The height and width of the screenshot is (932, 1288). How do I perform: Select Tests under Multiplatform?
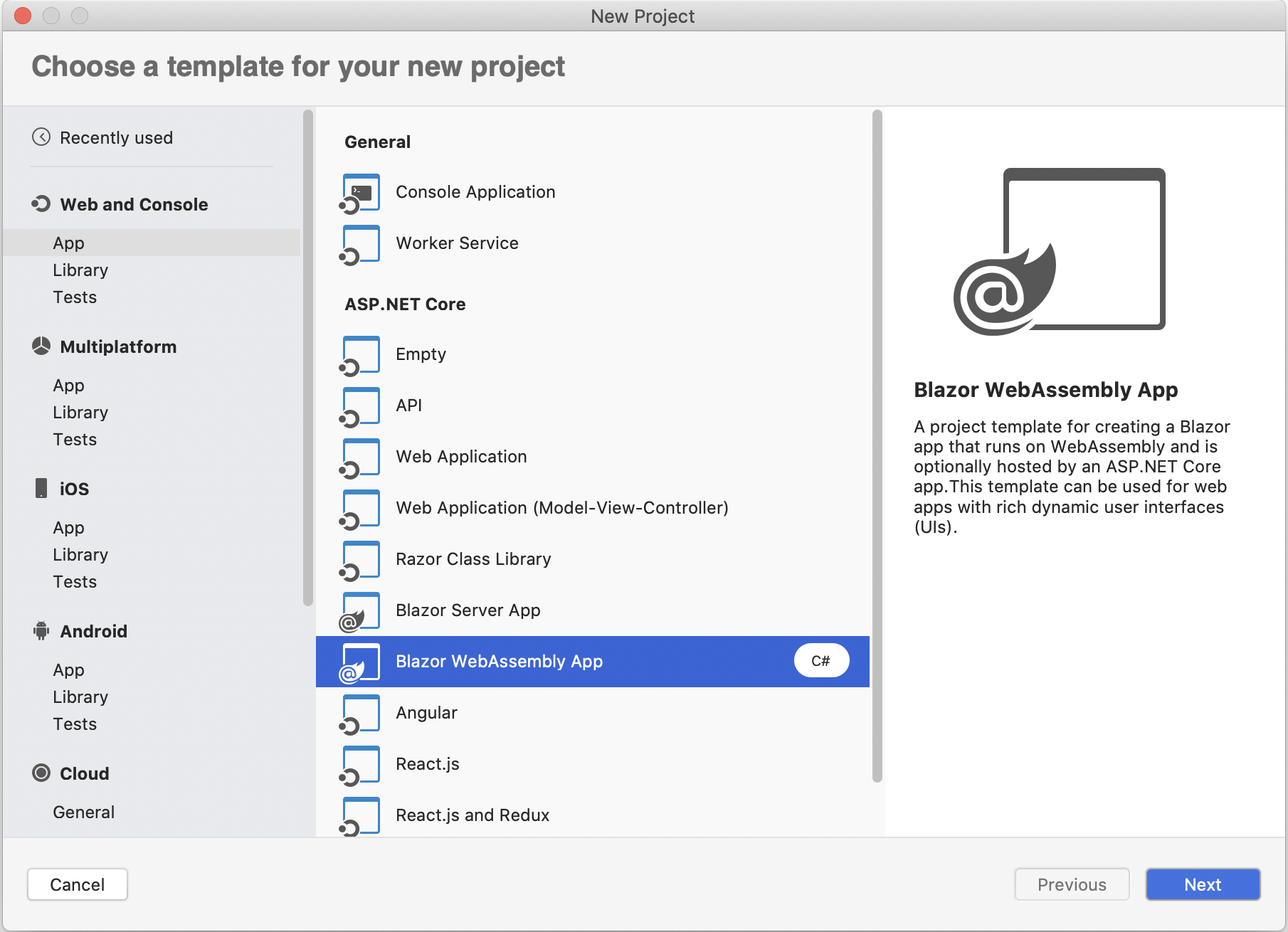(x=75, y=440)
